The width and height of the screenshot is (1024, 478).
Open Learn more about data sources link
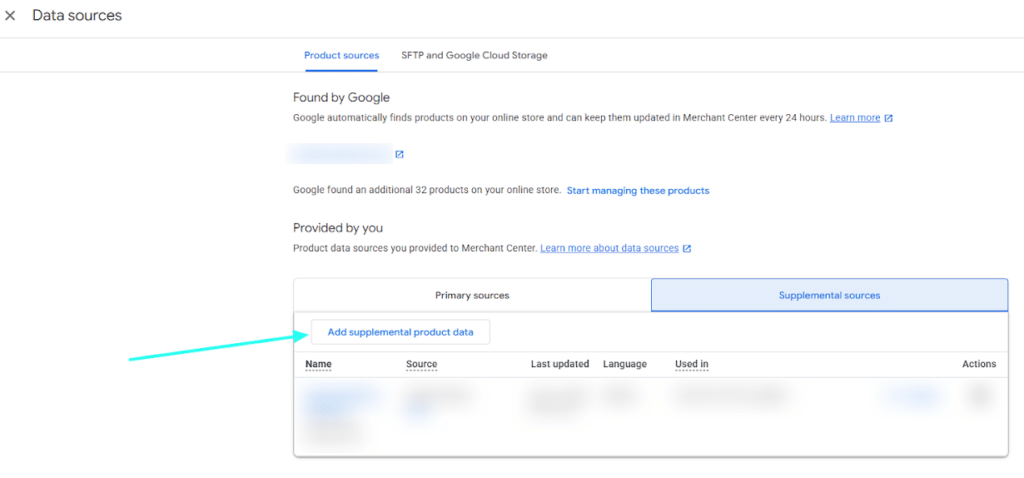pyautogui.click(x=609, y=248)
